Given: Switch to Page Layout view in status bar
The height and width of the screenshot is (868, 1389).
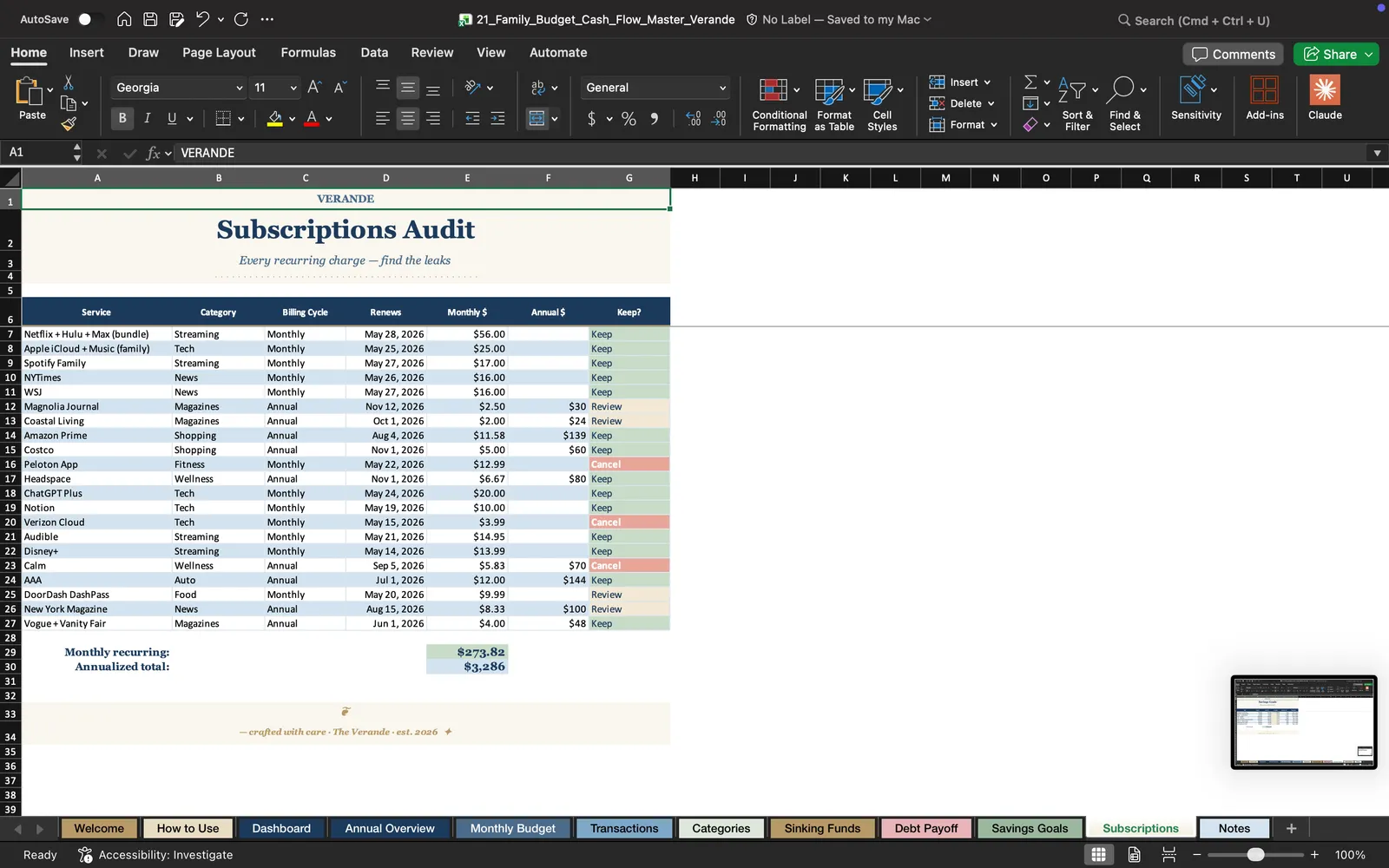Looking at the screenshot, I should [1134, 855].
